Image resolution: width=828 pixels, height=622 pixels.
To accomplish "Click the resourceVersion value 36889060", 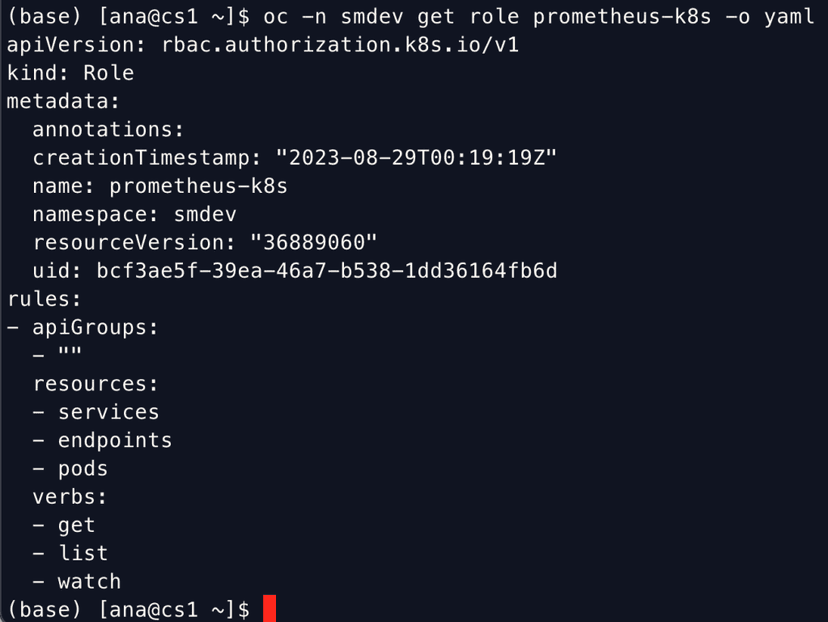I will click(x=314, y=242).
